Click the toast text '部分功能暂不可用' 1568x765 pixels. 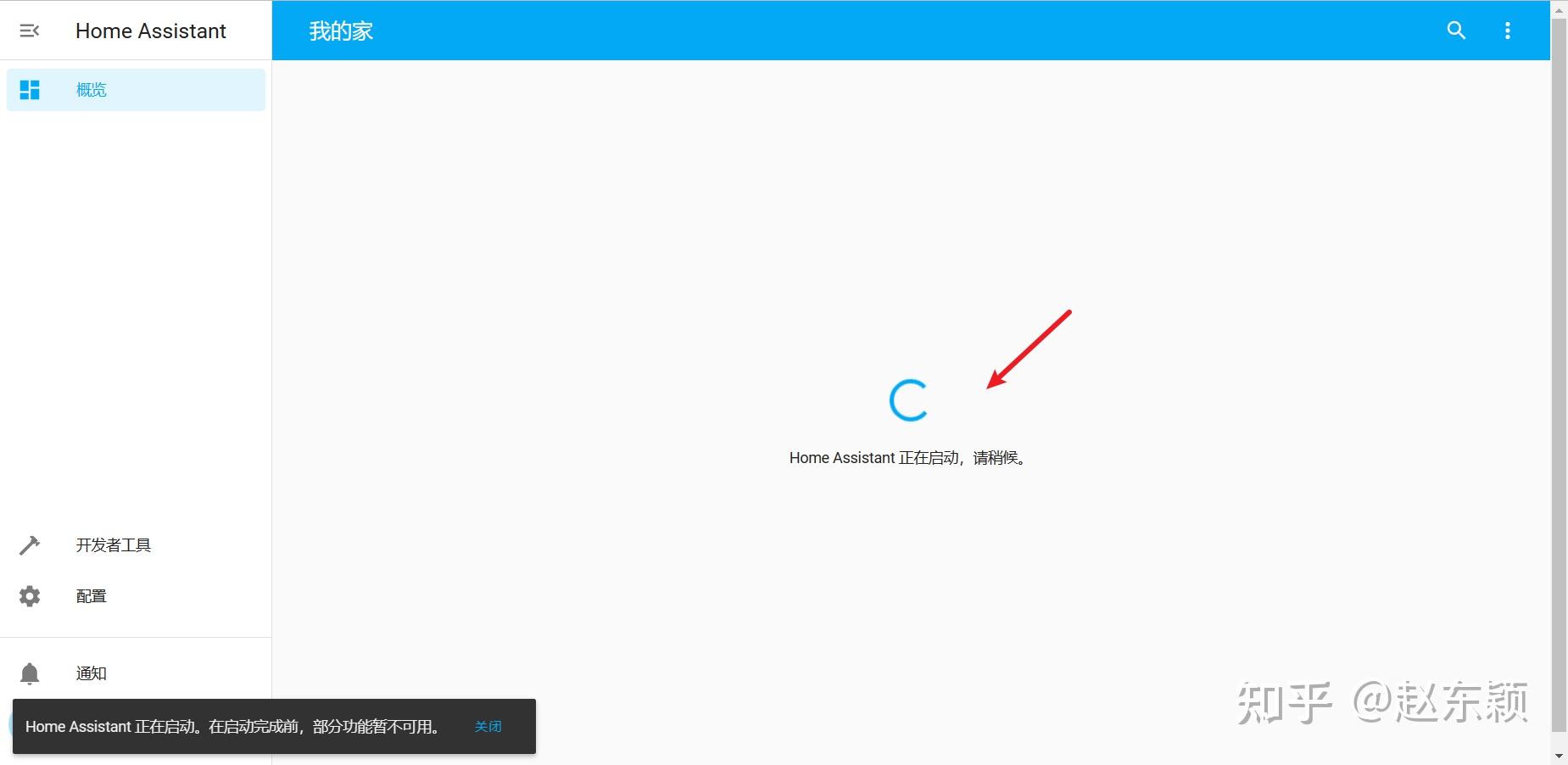pos(373,727)
